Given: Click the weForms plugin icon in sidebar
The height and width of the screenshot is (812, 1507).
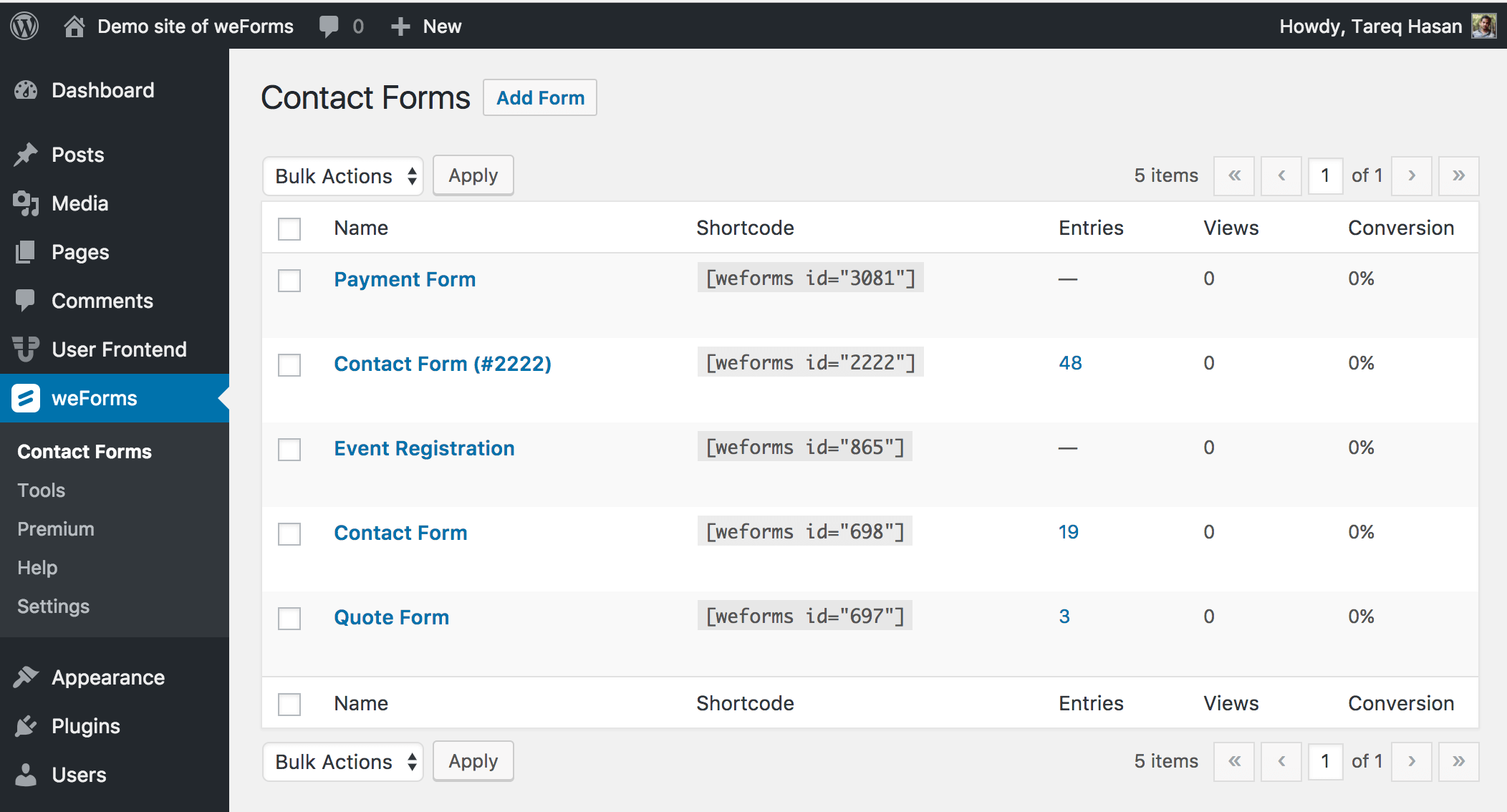Looking at the screenshot, I should click(26, 398).
